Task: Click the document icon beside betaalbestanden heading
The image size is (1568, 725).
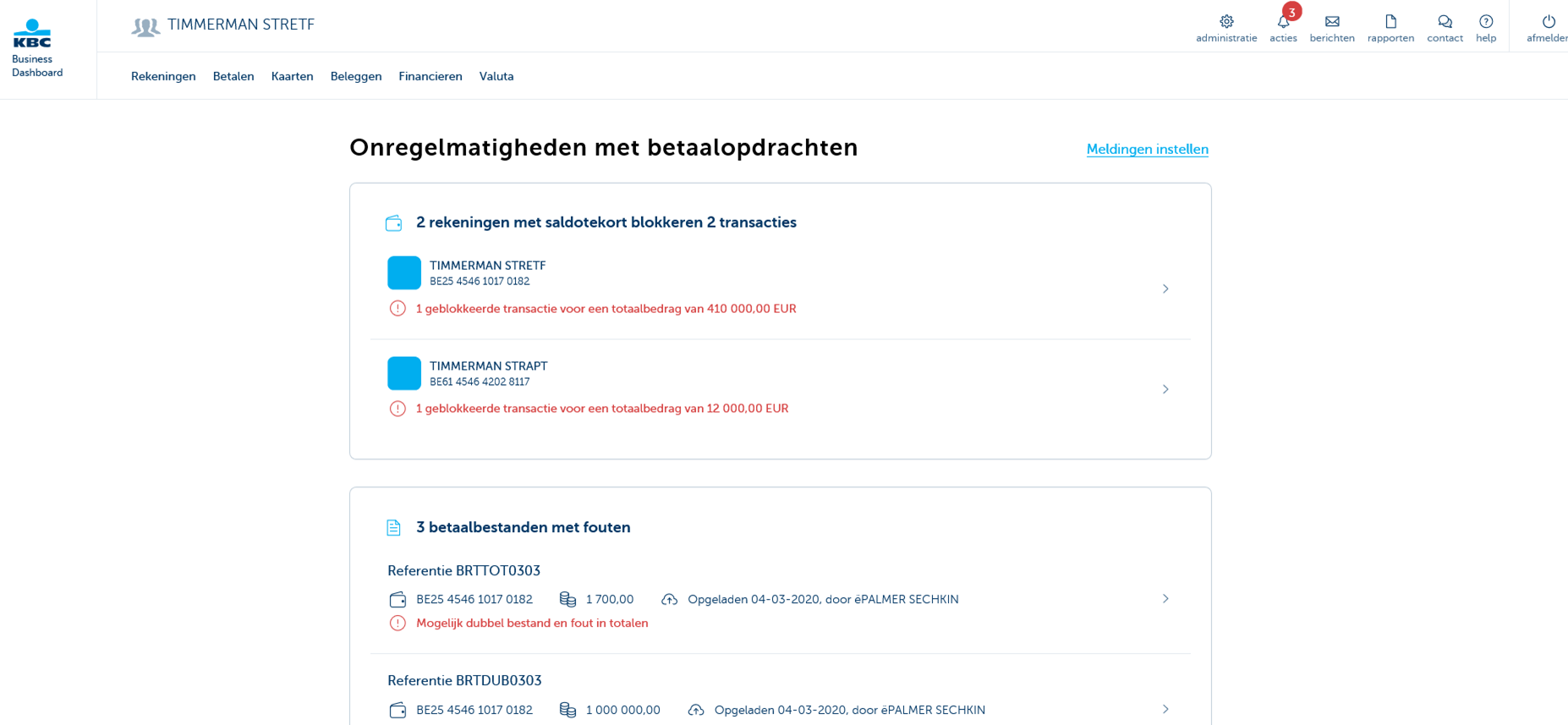Action: pyautogui.click(x=394, y=528)
